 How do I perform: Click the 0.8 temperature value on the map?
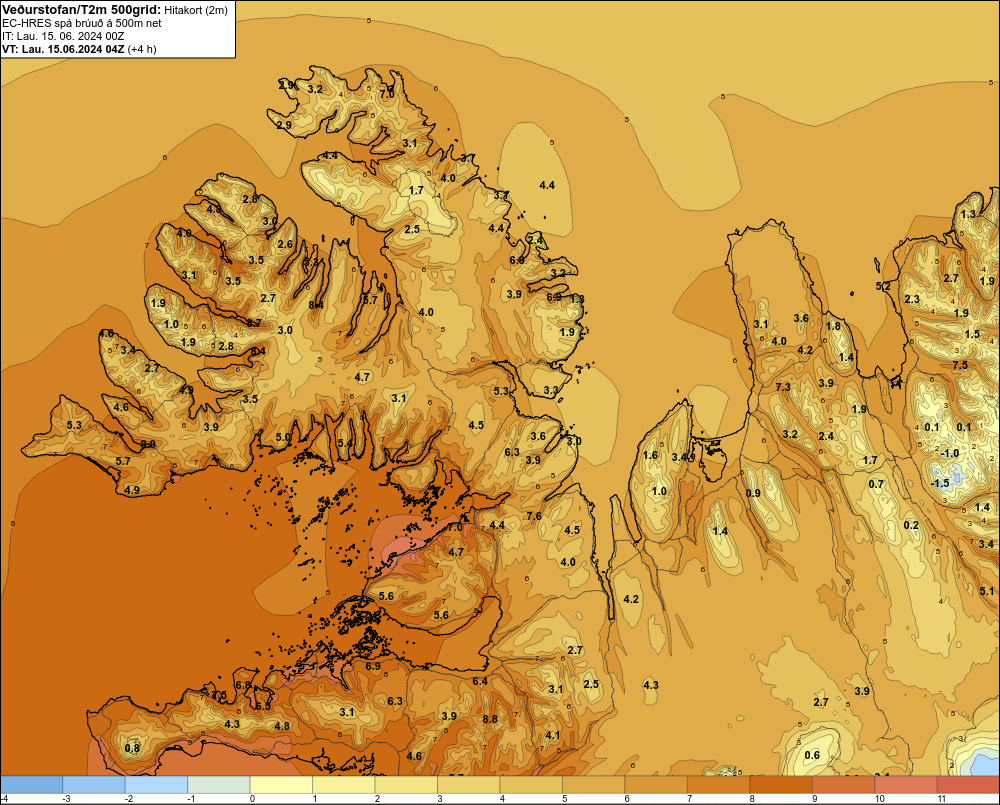pos(132,748)
